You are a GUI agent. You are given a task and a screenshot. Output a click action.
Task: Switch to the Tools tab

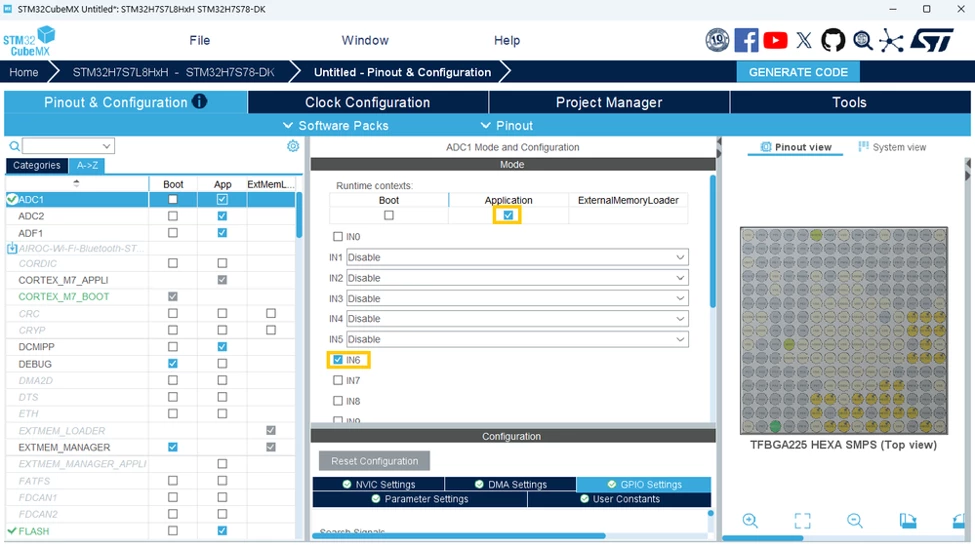(x=849, y=102)
